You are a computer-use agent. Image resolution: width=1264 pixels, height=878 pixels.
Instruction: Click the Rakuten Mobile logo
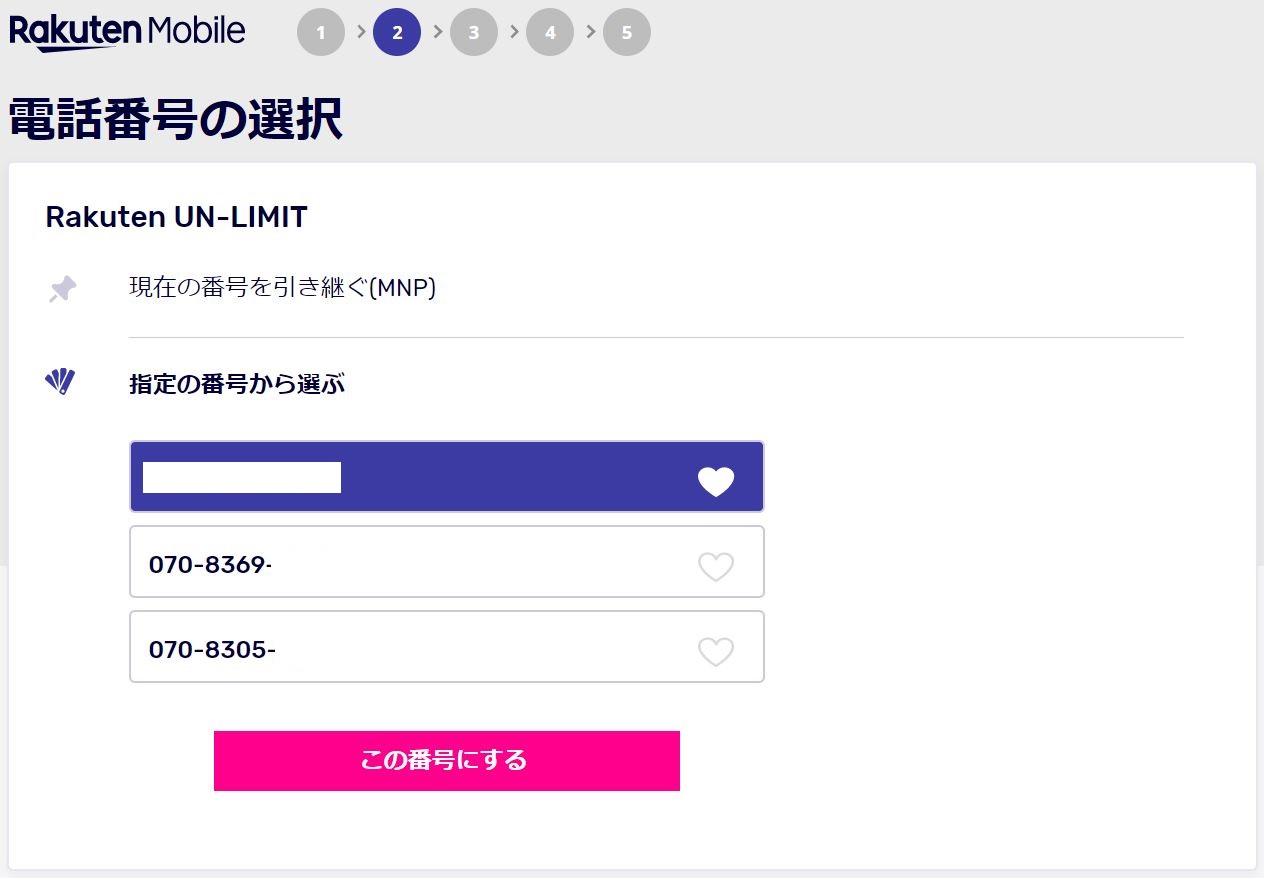point(127,31)
